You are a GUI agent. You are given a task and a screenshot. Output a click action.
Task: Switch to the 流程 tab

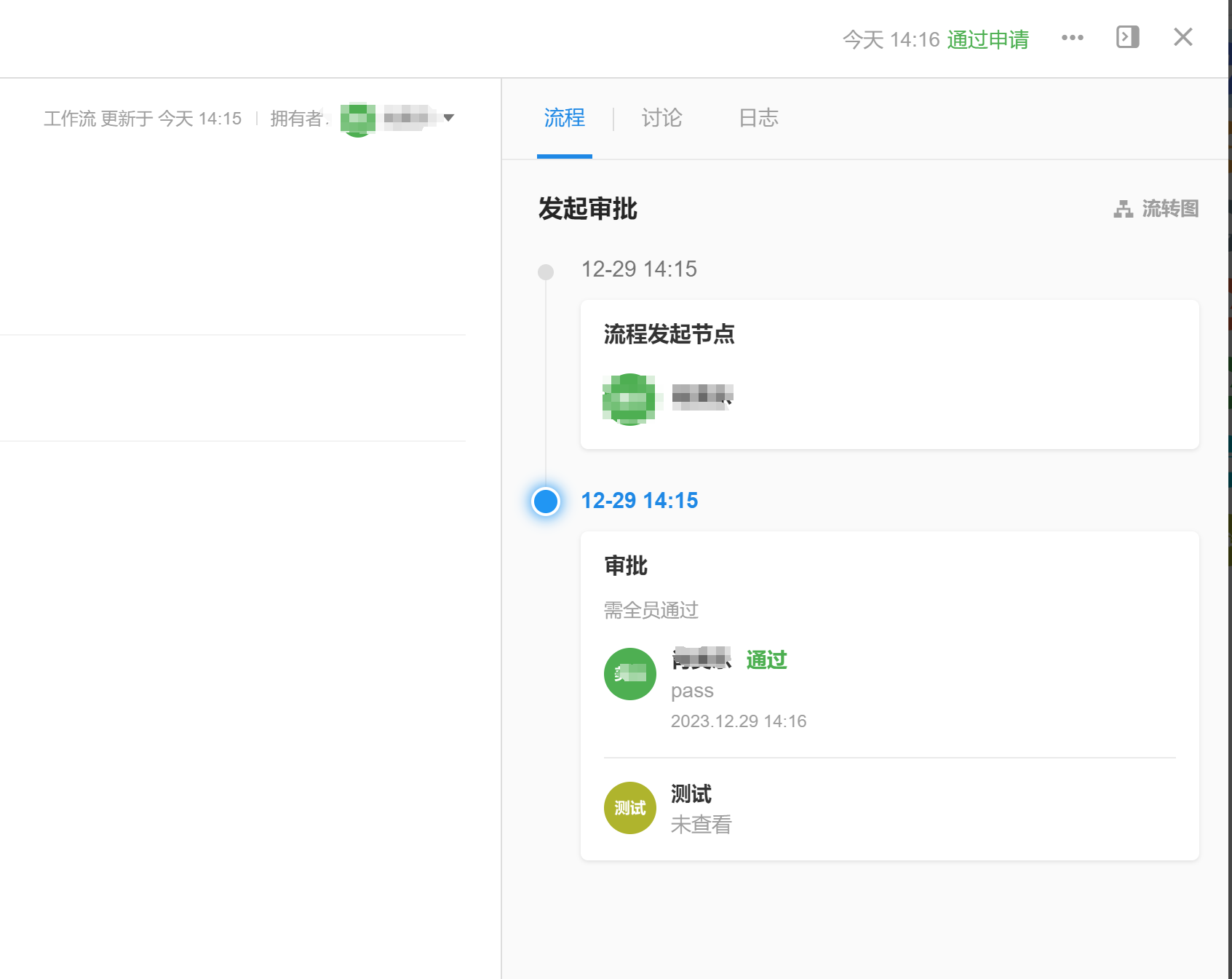click(564, 118)
